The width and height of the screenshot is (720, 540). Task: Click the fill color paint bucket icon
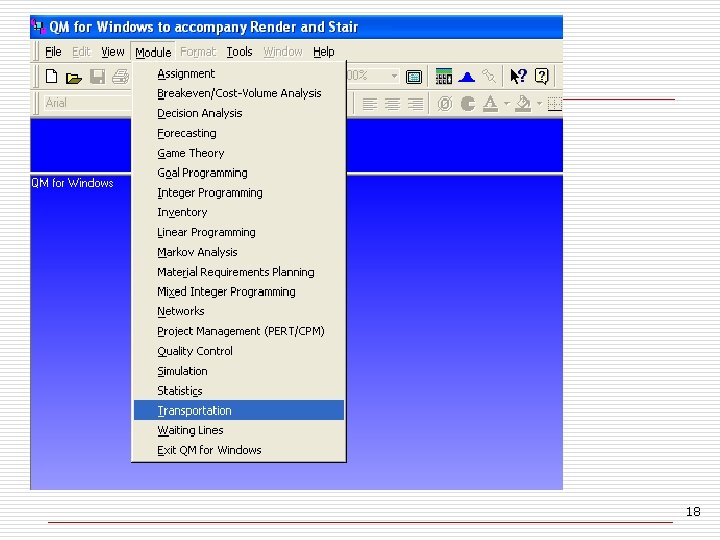click(x=523, y=104)
